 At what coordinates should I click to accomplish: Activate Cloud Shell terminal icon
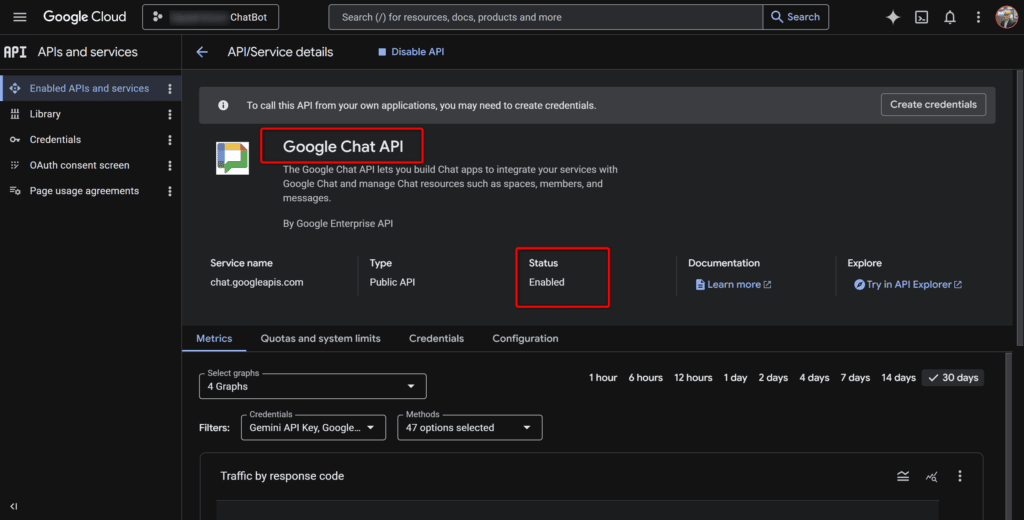point(921,17)
